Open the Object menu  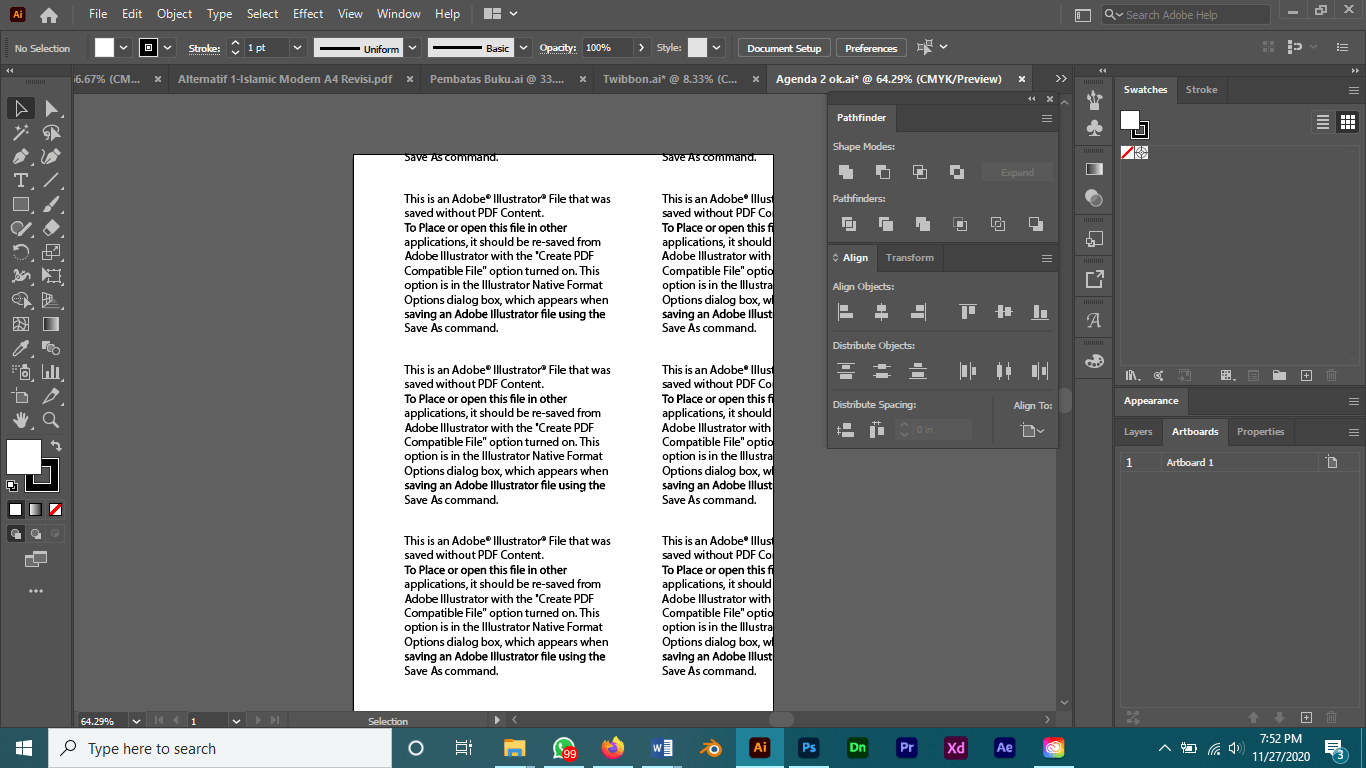click(174, 14)
